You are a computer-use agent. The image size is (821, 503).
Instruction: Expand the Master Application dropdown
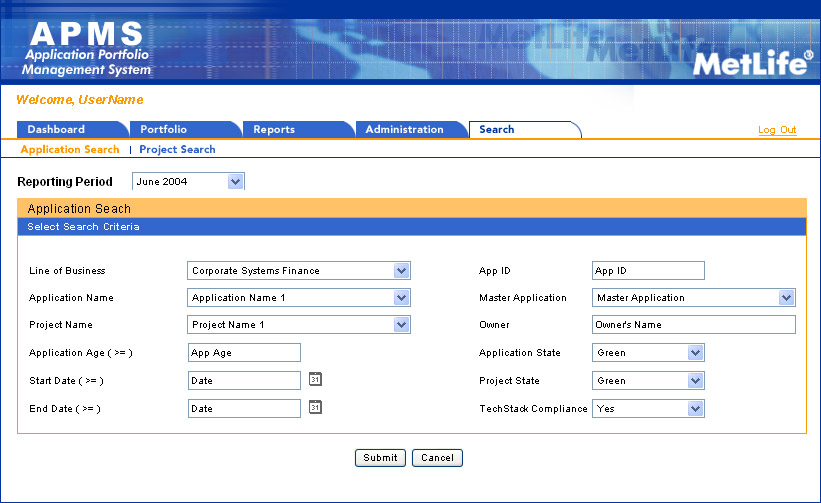point(694,298)
